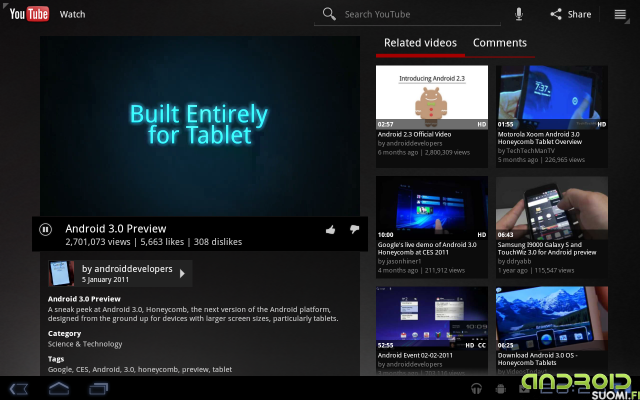640x400 pixels.
Task: Open the overflow menu icon
Action: [x=620, y=14]
